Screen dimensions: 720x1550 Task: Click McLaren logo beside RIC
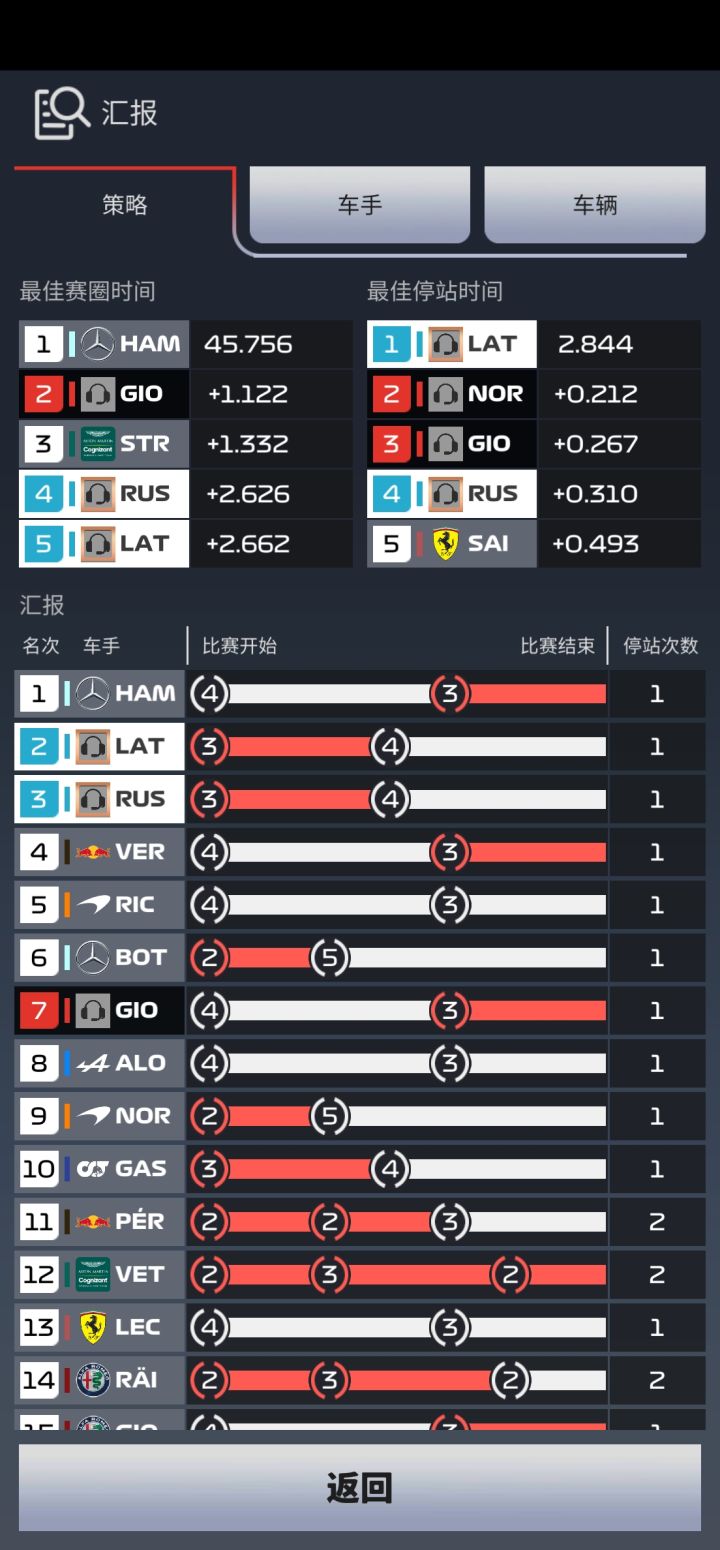point(94,905)
